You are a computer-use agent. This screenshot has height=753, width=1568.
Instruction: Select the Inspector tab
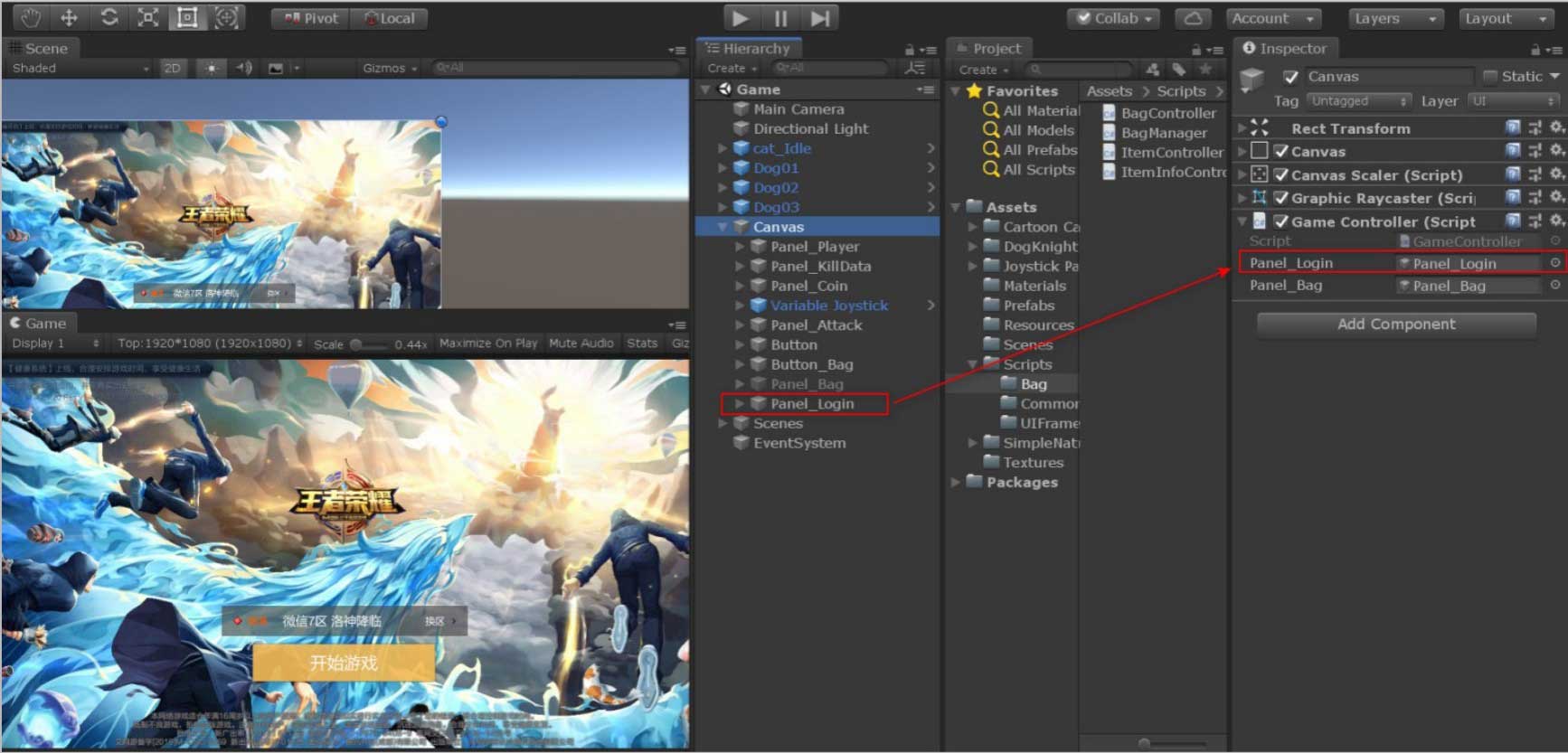[x=1284, y=49]
